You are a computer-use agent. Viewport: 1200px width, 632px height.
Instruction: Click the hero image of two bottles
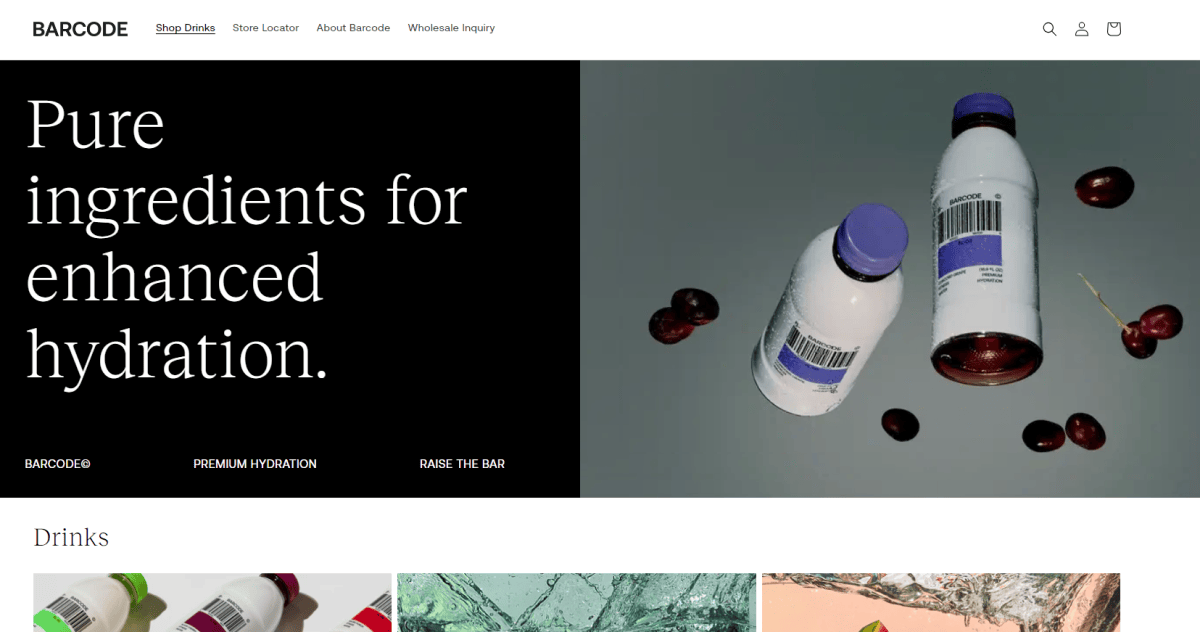pos(890,279)
